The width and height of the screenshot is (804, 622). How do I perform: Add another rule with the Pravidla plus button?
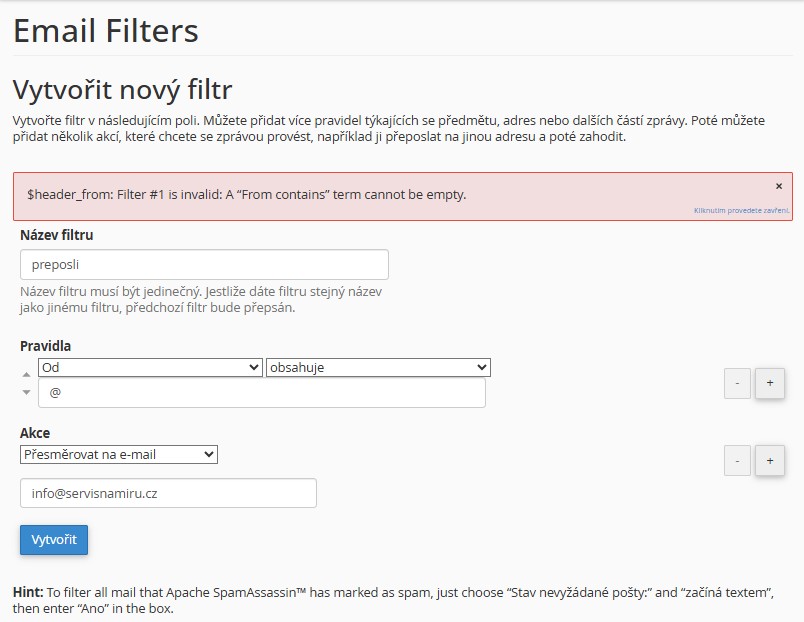[769, 383]
